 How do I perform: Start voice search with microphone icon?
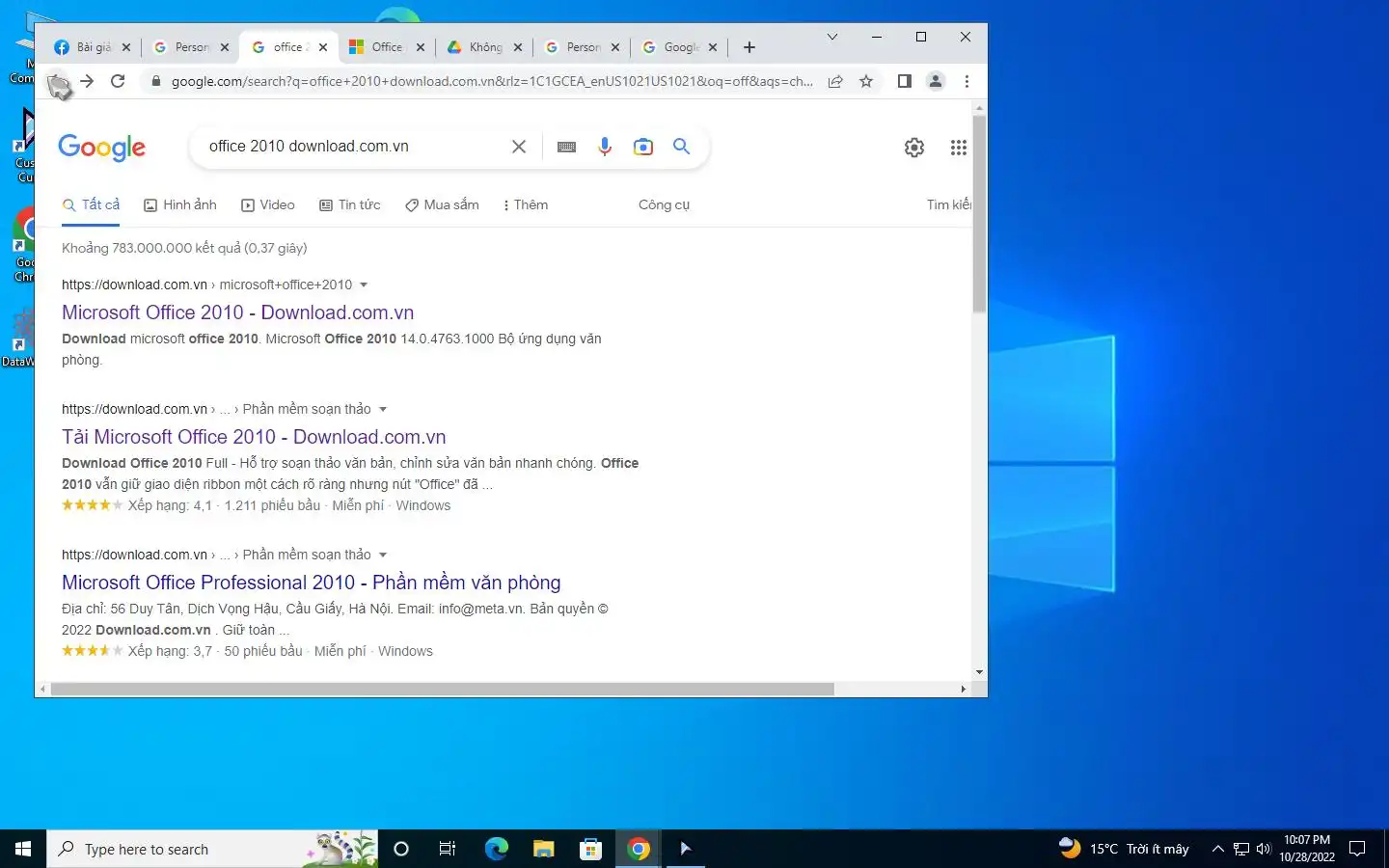point(605,147)
